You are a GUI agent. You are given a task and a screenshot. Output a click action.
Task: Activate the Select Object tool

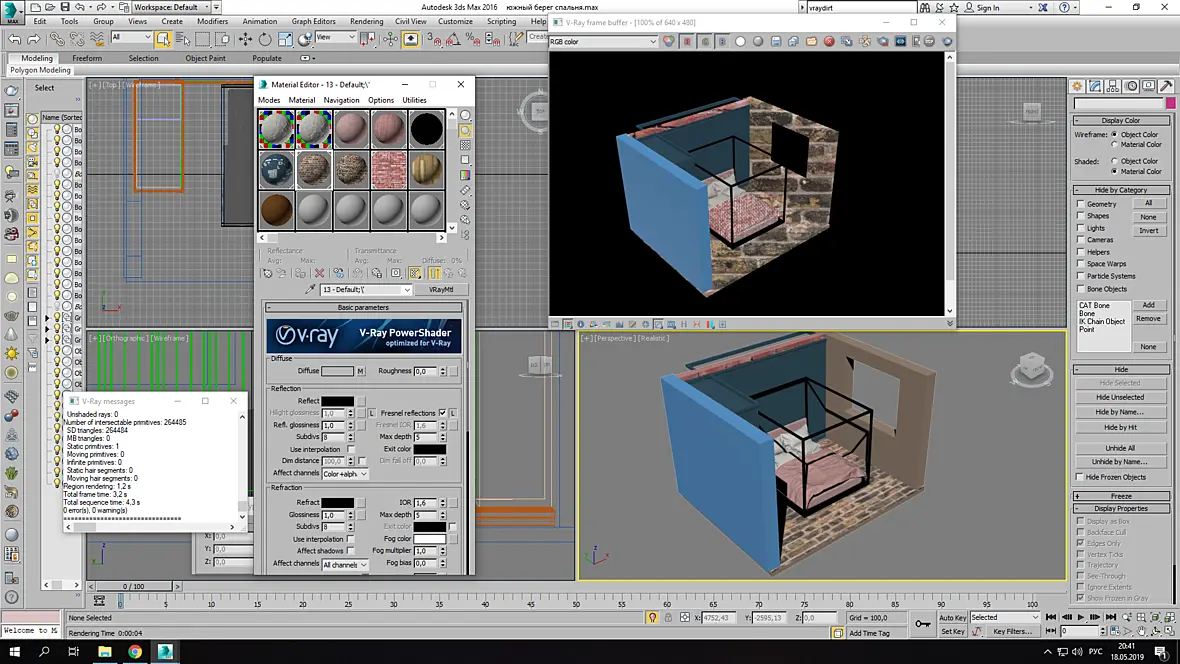click(x=163, y=39)
